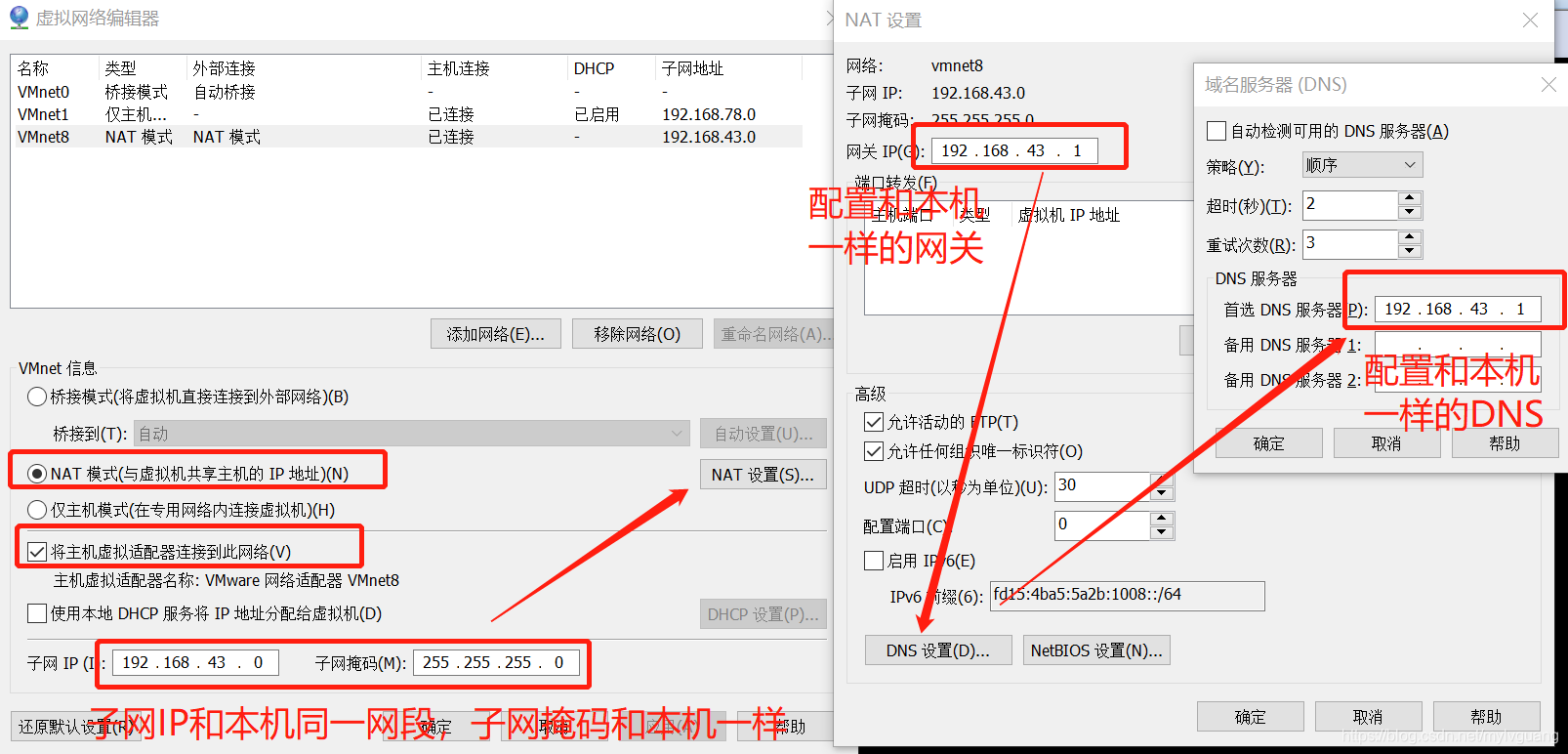
Task: Open the 策略 dropdown showing 顺序
Action: 1363,165
